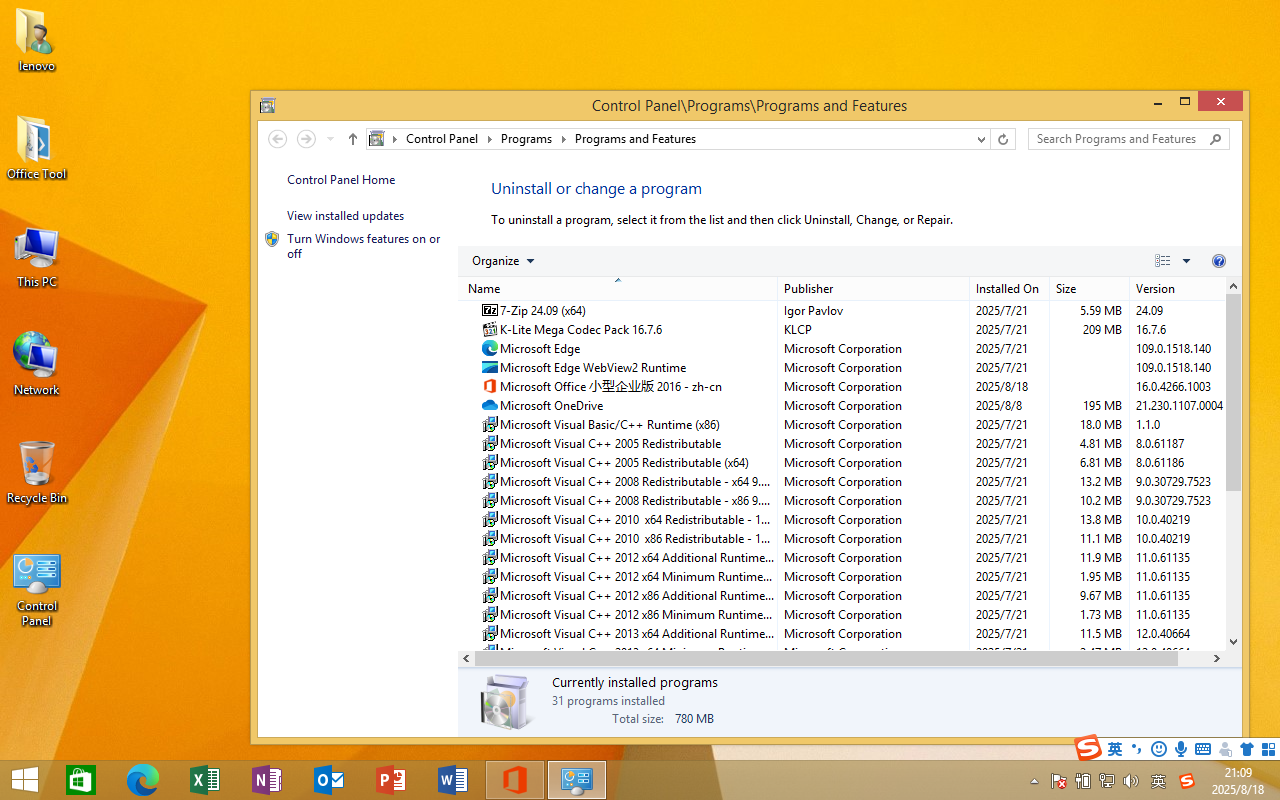The width and height of the screenshot is (1280, 800).
Task: Open recent locations dropdown arrow
Action: tap(331, 140)
